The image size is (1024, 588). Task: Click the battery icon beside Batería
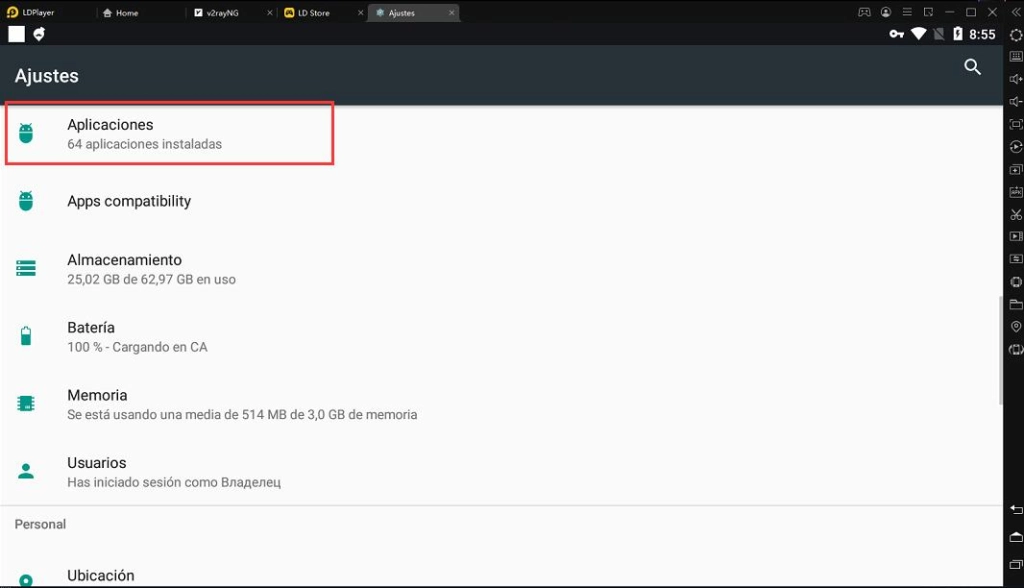(26, 336)
